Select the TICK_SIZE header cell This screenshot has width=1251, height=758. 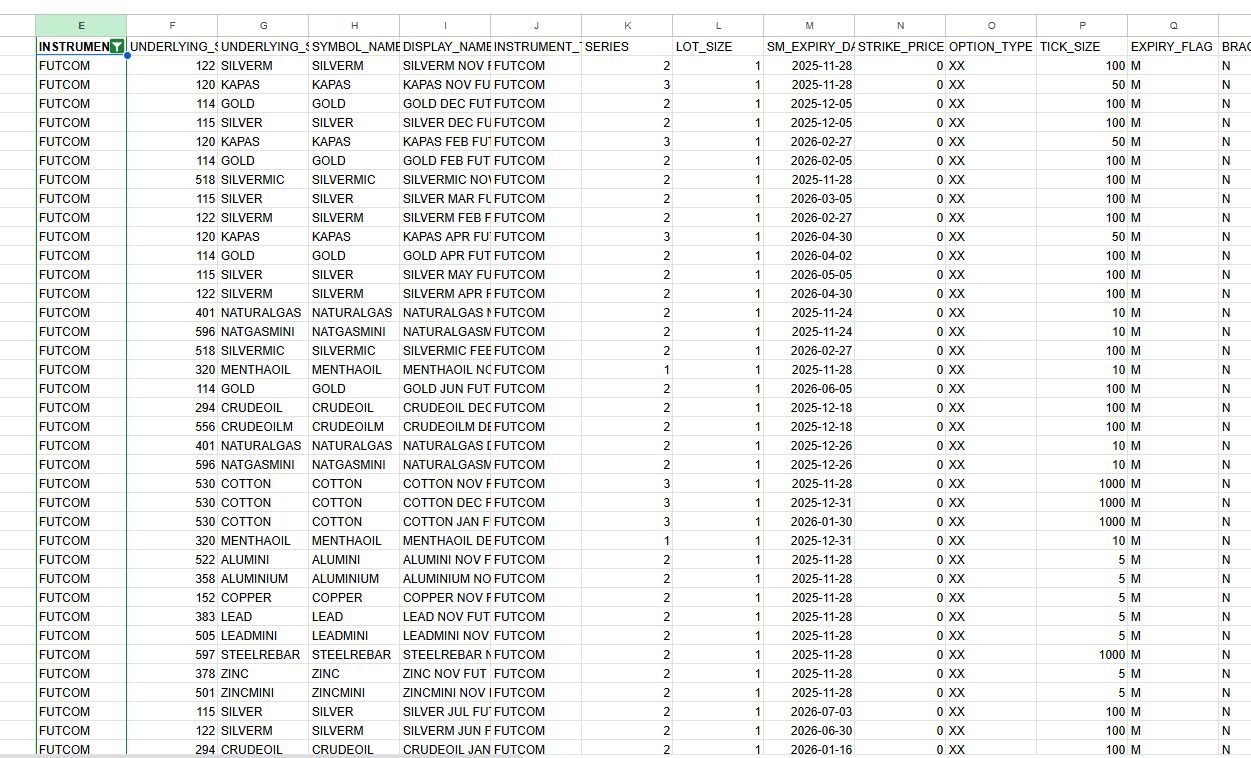tap(1082, 46)
